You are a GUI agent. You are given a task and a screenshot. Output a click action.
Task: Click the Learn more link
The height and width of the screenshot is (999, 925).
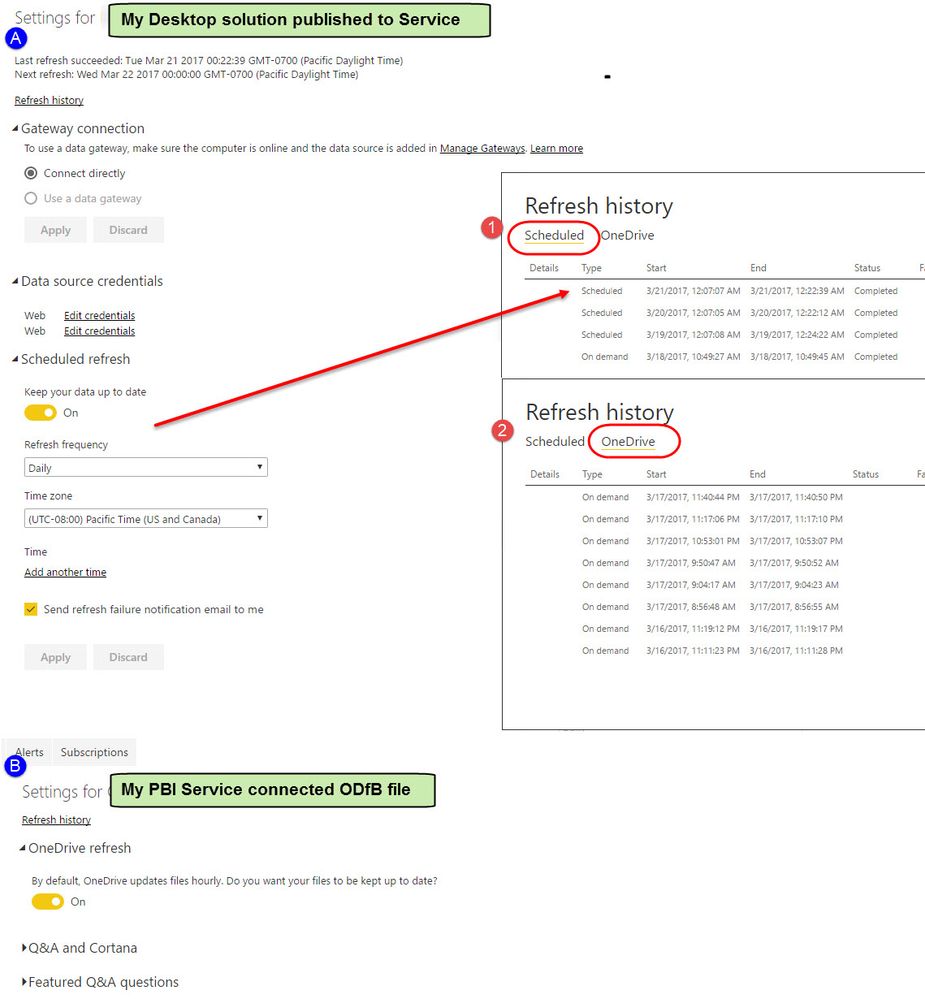click(x=556, y=148)
